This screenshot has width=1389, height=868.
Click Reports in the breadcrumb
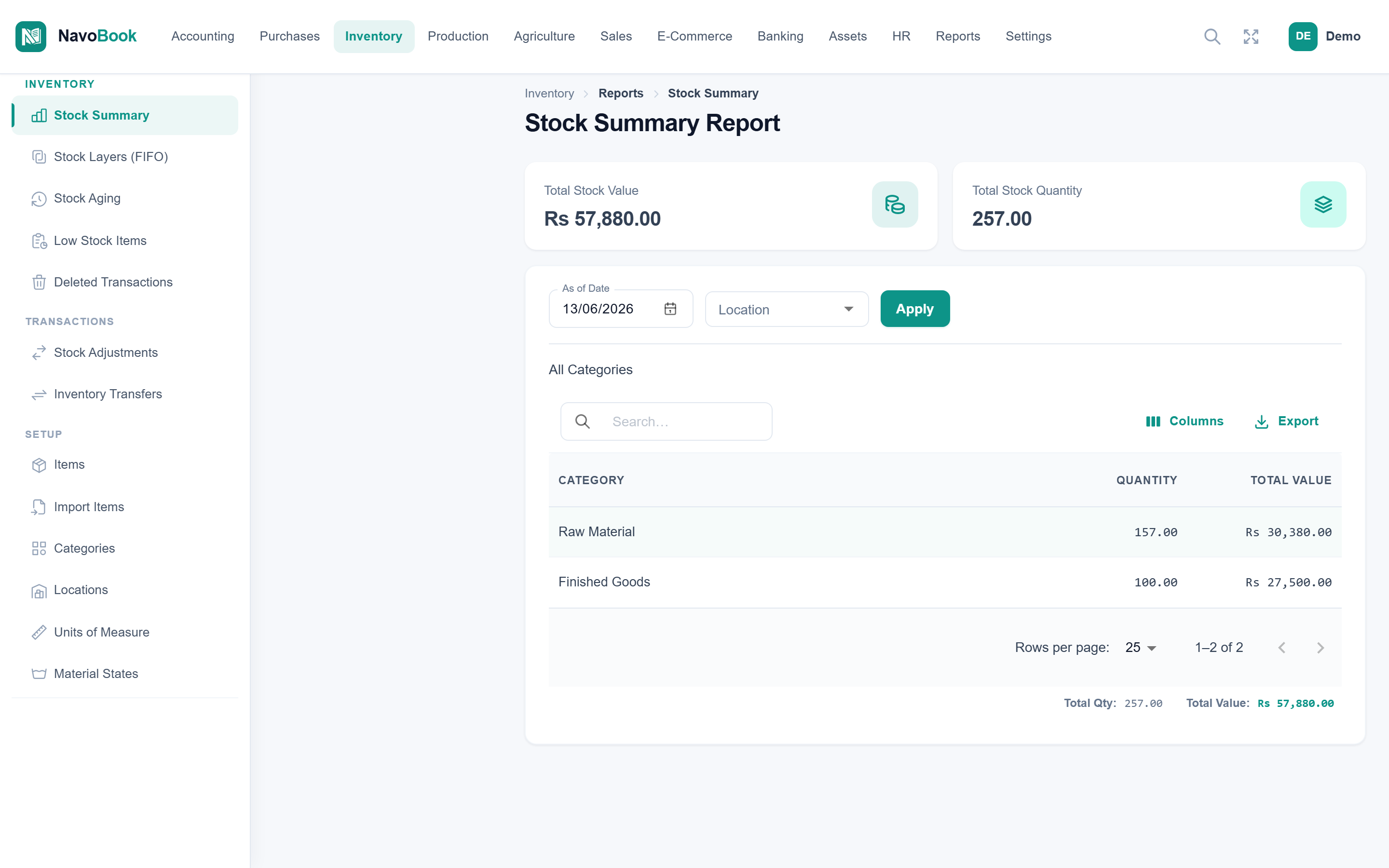(x=620, y=93)
